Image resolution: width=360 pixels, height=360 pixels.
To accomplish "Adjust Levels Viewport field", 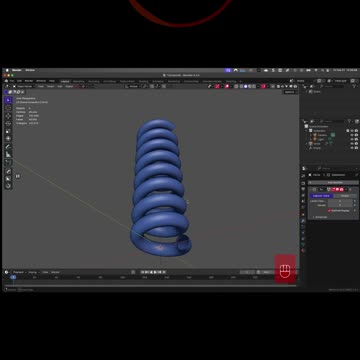I will click(x=340, y=201).
